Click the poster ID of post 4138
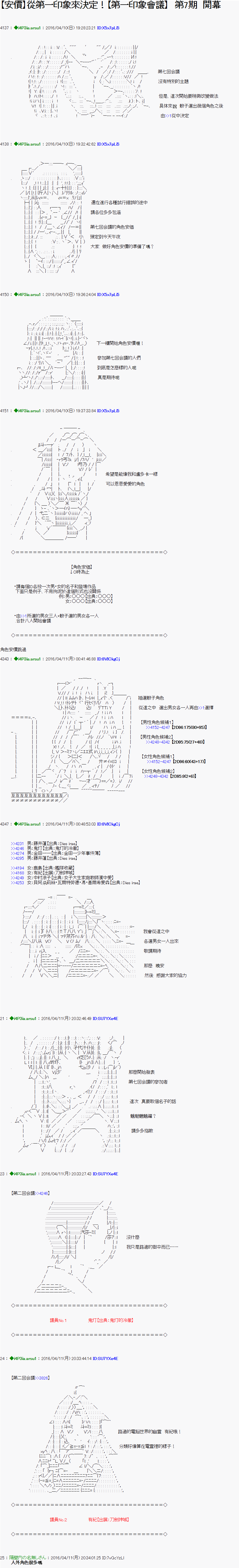Image resolution: width=239 pixels, height=1568 pixels. pyautogui.click(x=108, y=144)
